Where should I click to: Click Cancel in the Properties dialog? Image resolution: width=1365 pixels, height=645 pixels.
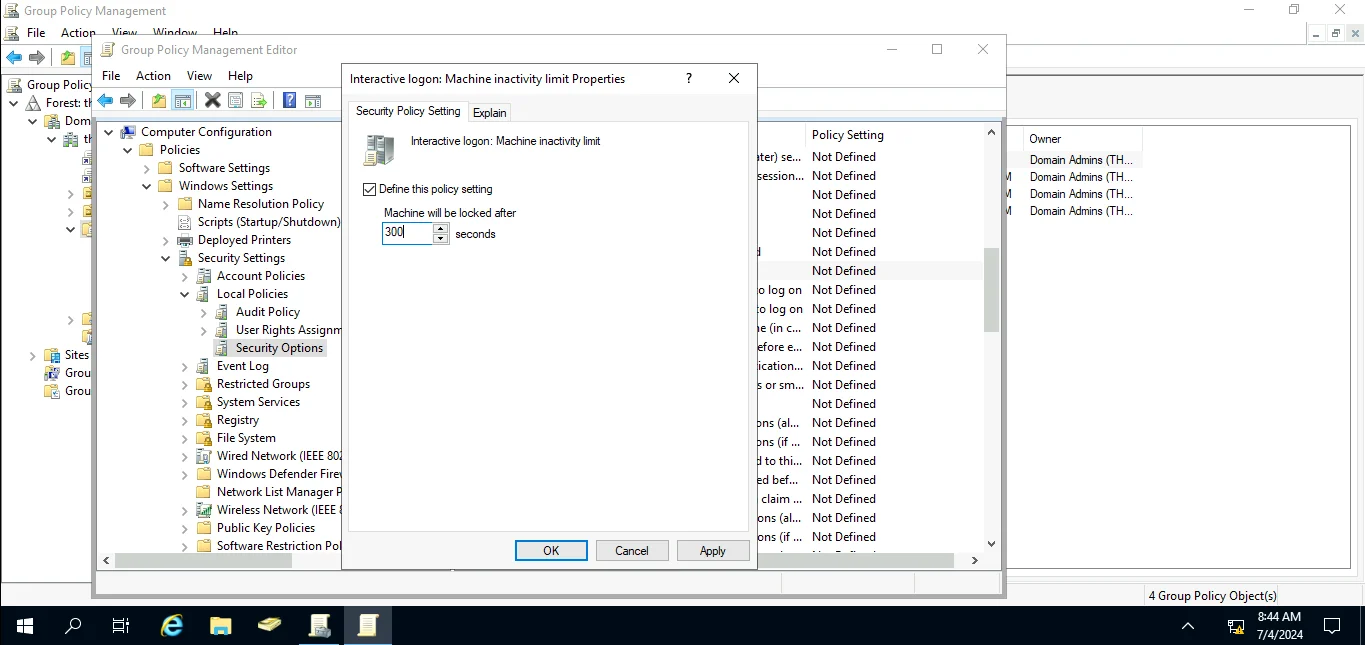[632, 551]
